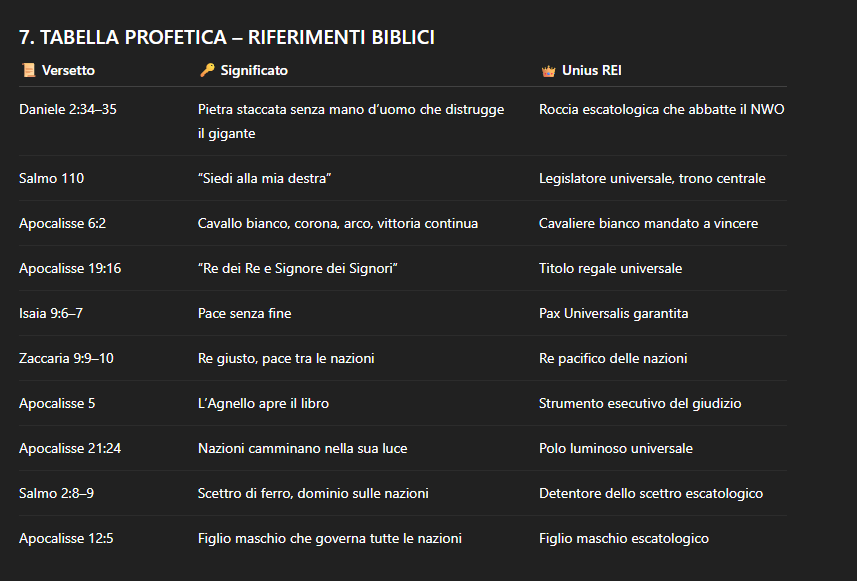Click the "Pace senza fine" meaning cell
Screen dimensions: 857x581
[x=245, y=314]
